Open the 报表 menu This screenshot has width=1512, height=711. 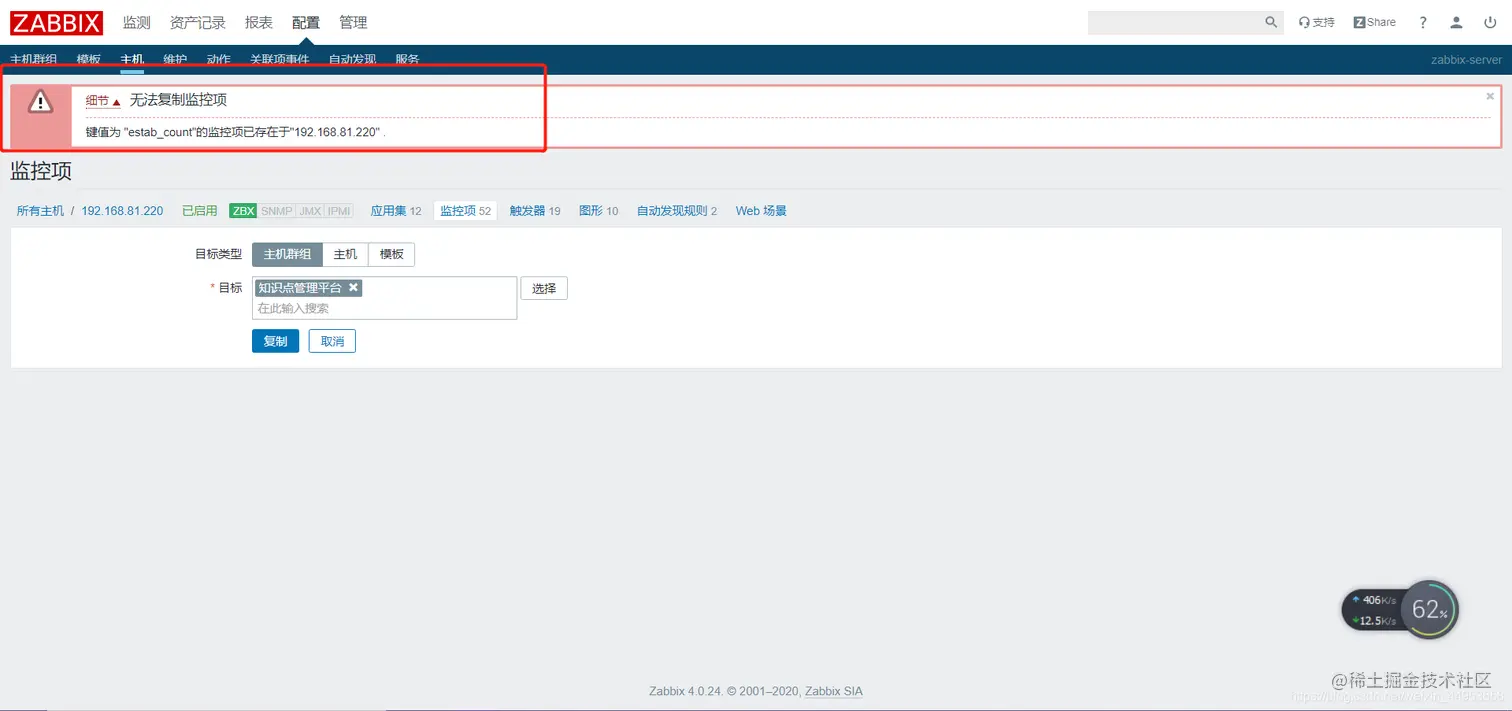point(259,22)
